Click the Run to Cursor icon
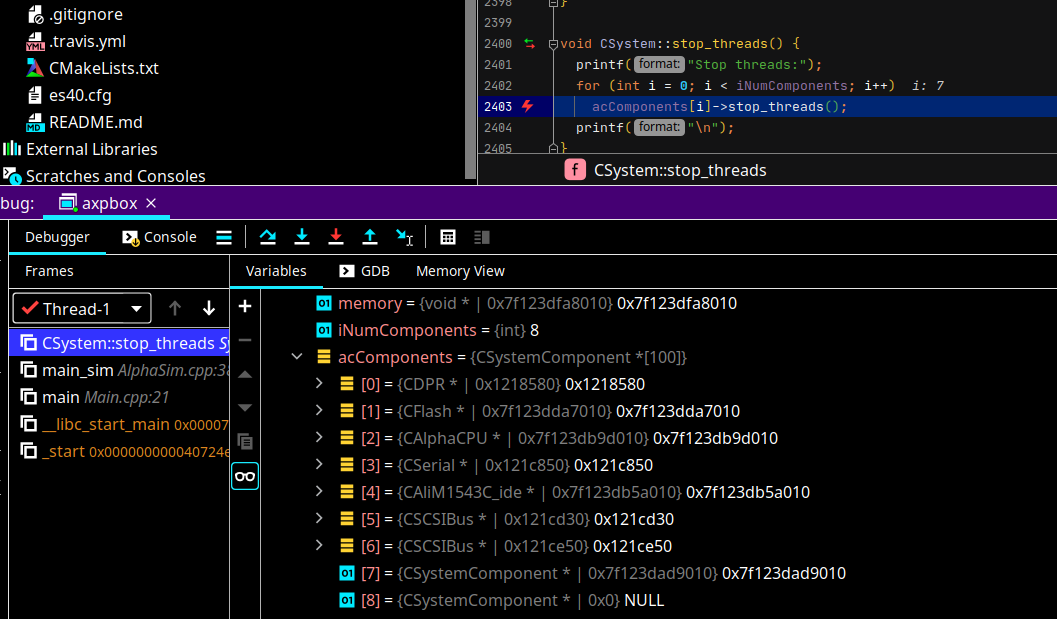 point(404,237)
